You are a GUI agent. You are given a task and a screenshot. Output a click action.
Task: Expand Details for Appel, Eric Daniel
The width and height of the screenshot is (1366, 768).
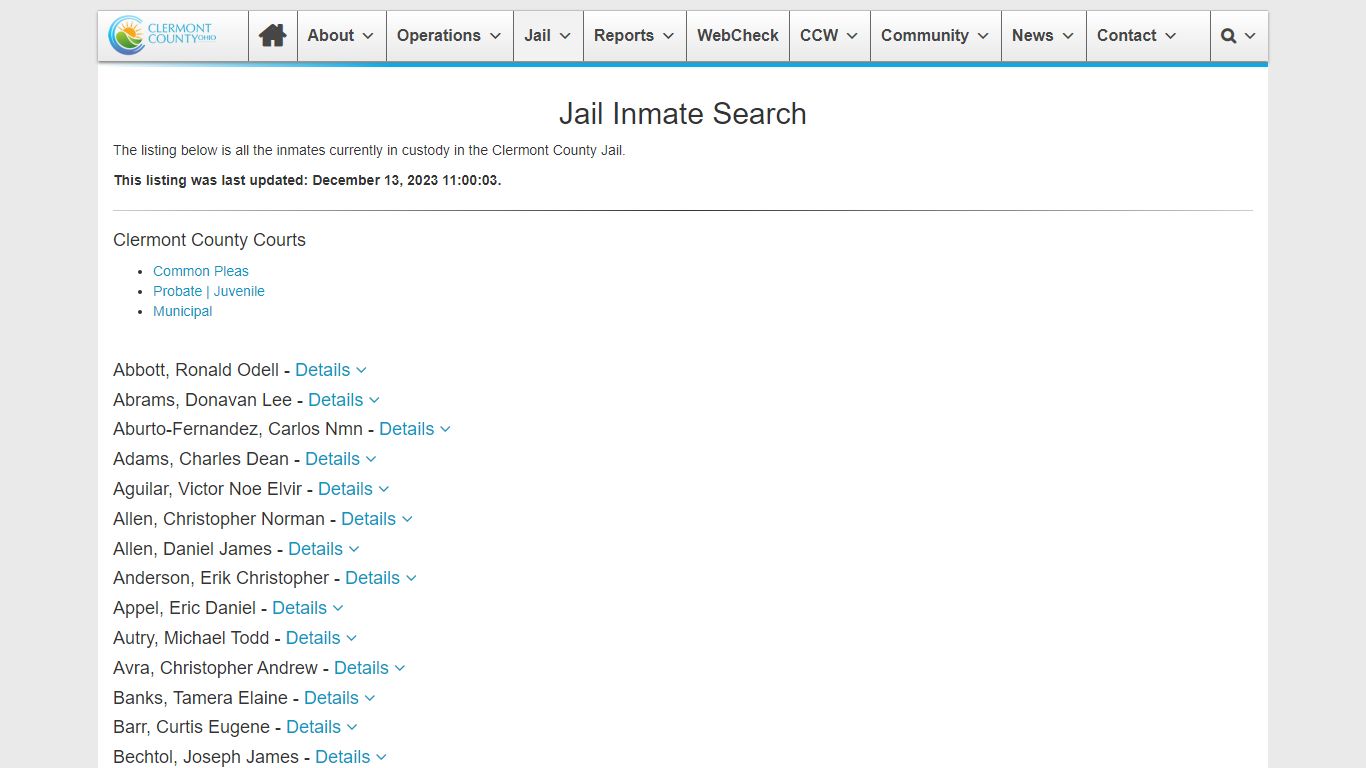coord(308,608)
